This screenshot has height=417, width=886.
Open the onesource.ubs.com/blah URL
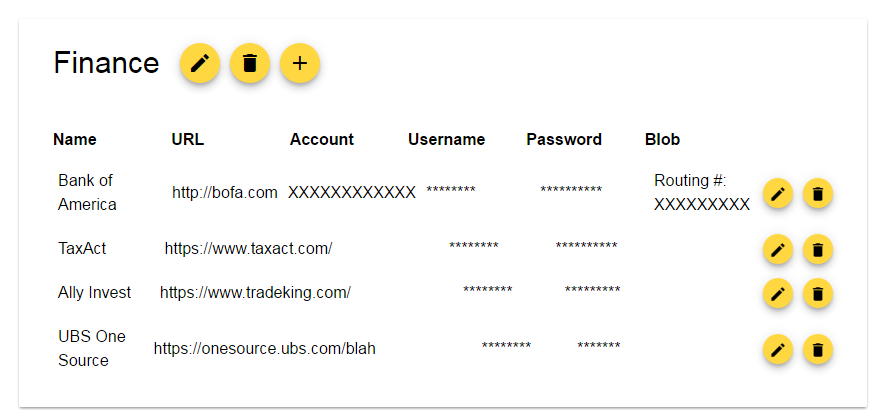click(x=264, y=349)
